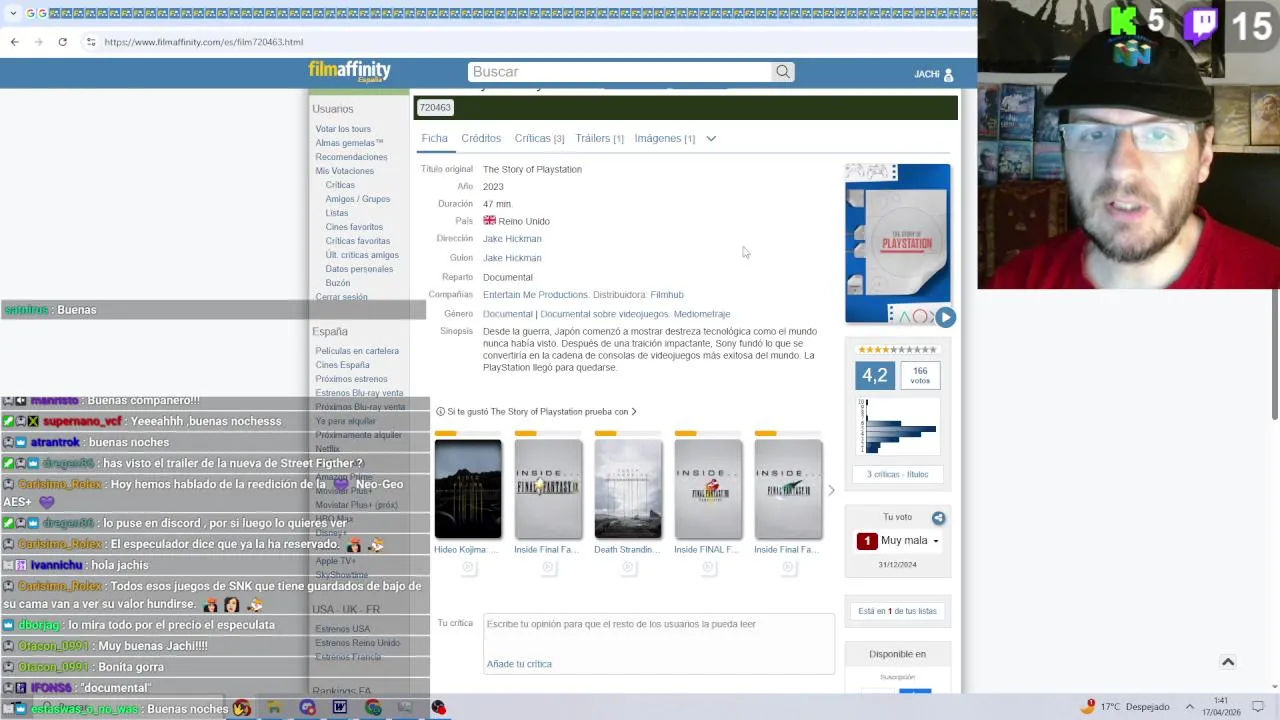
Task: Open Hideo Kojima recommendation poster
Action: point(468,489)
